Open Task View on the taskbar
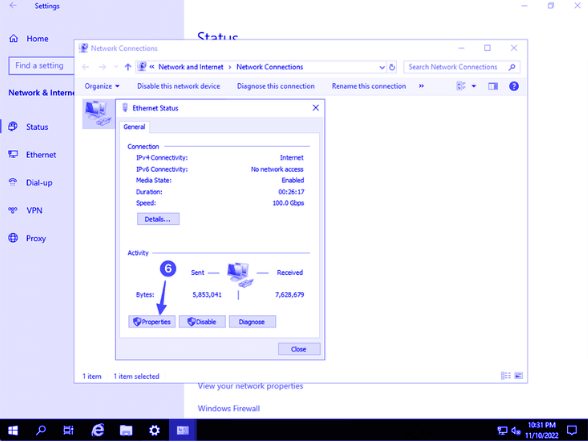The width and height of the screenshot is (588, 442). [69, 431]
